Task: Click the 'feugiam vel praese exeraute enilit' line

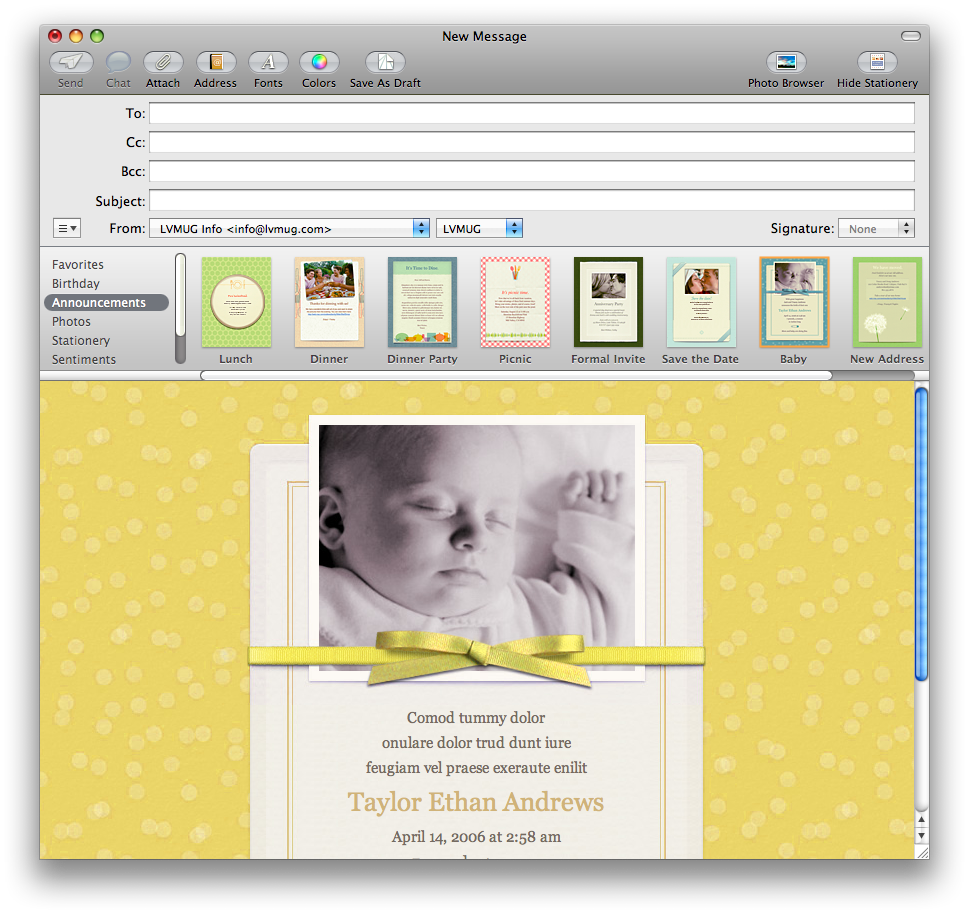Action: (476, 768)
